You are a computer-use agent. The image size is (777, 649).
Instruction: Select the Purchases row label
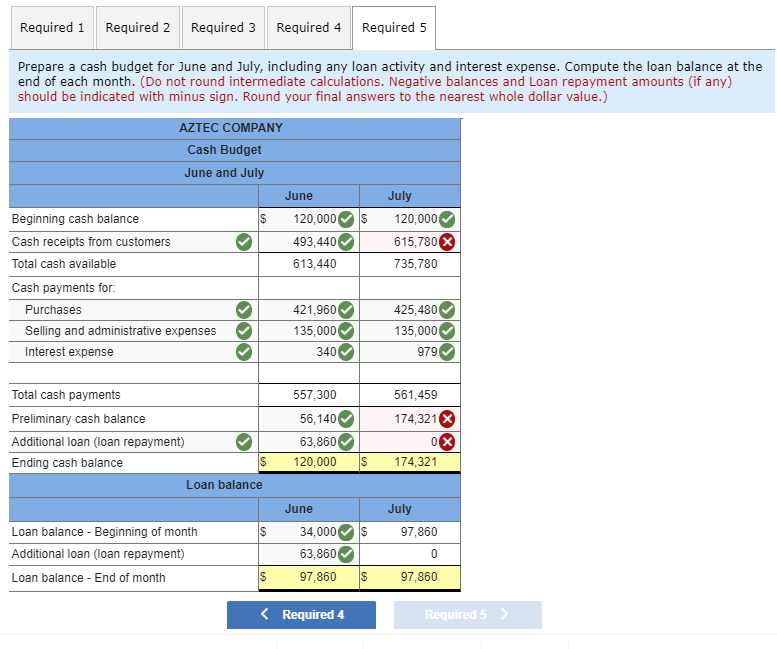point(54,310)
